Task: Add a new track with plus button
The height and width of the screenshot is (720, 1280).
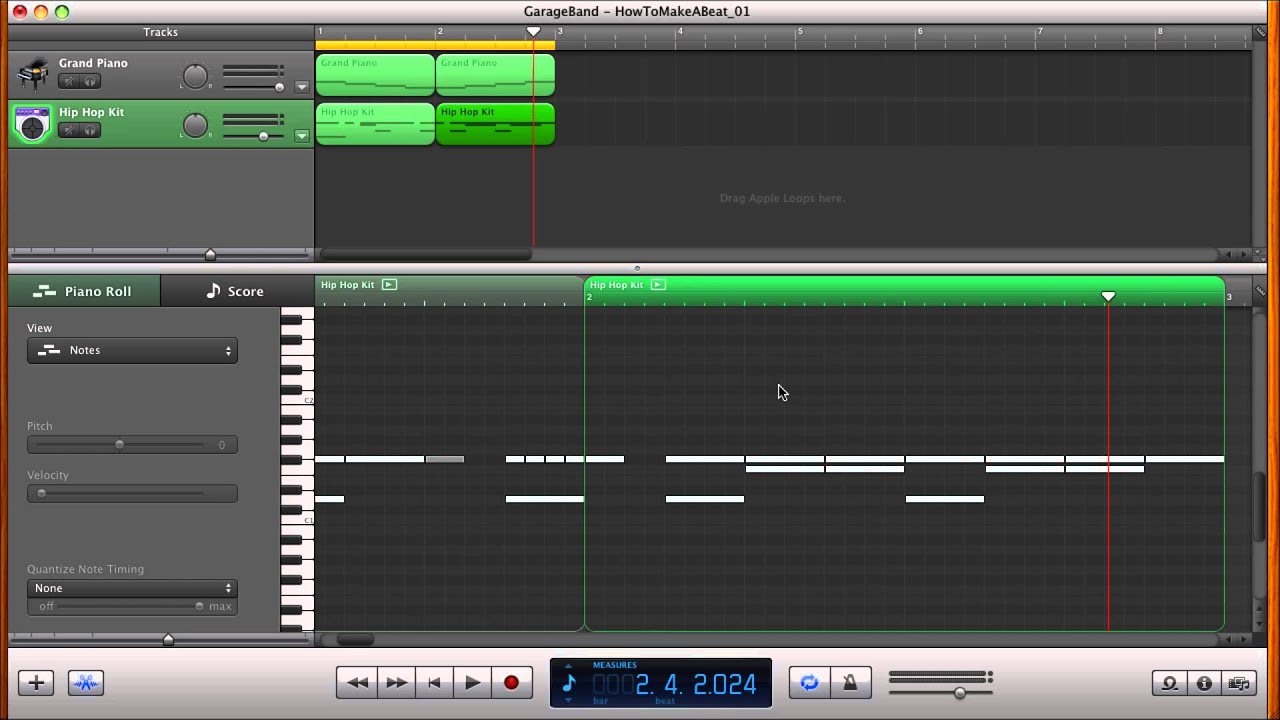Action: 36,683
